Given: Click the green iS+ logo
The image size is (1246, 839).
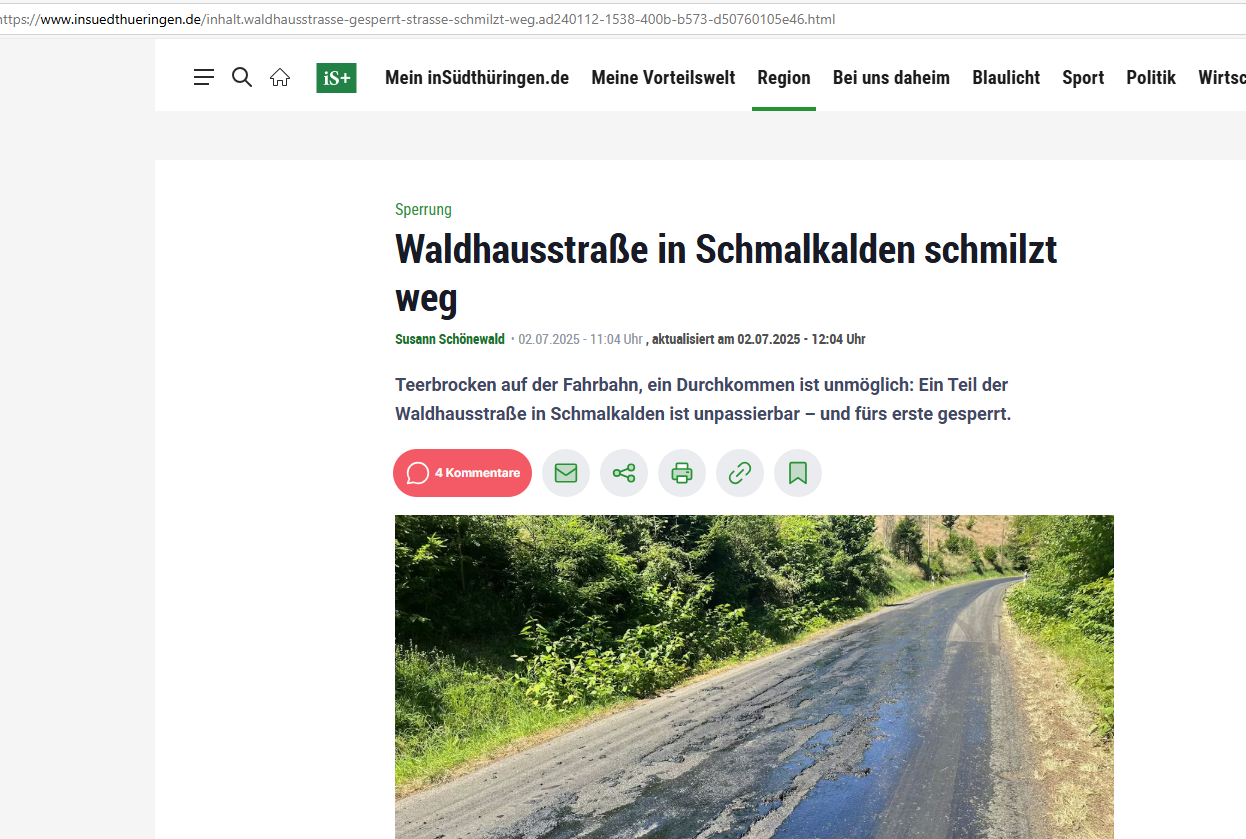Looking at the screenshot, I should point(336,78).
